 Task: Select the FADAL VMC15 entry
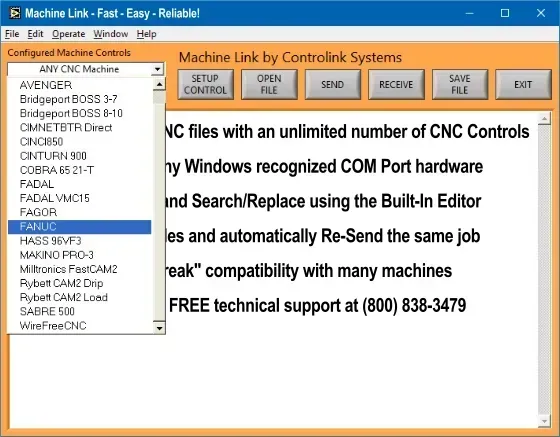pyautogui.click(x=79, y=198)
